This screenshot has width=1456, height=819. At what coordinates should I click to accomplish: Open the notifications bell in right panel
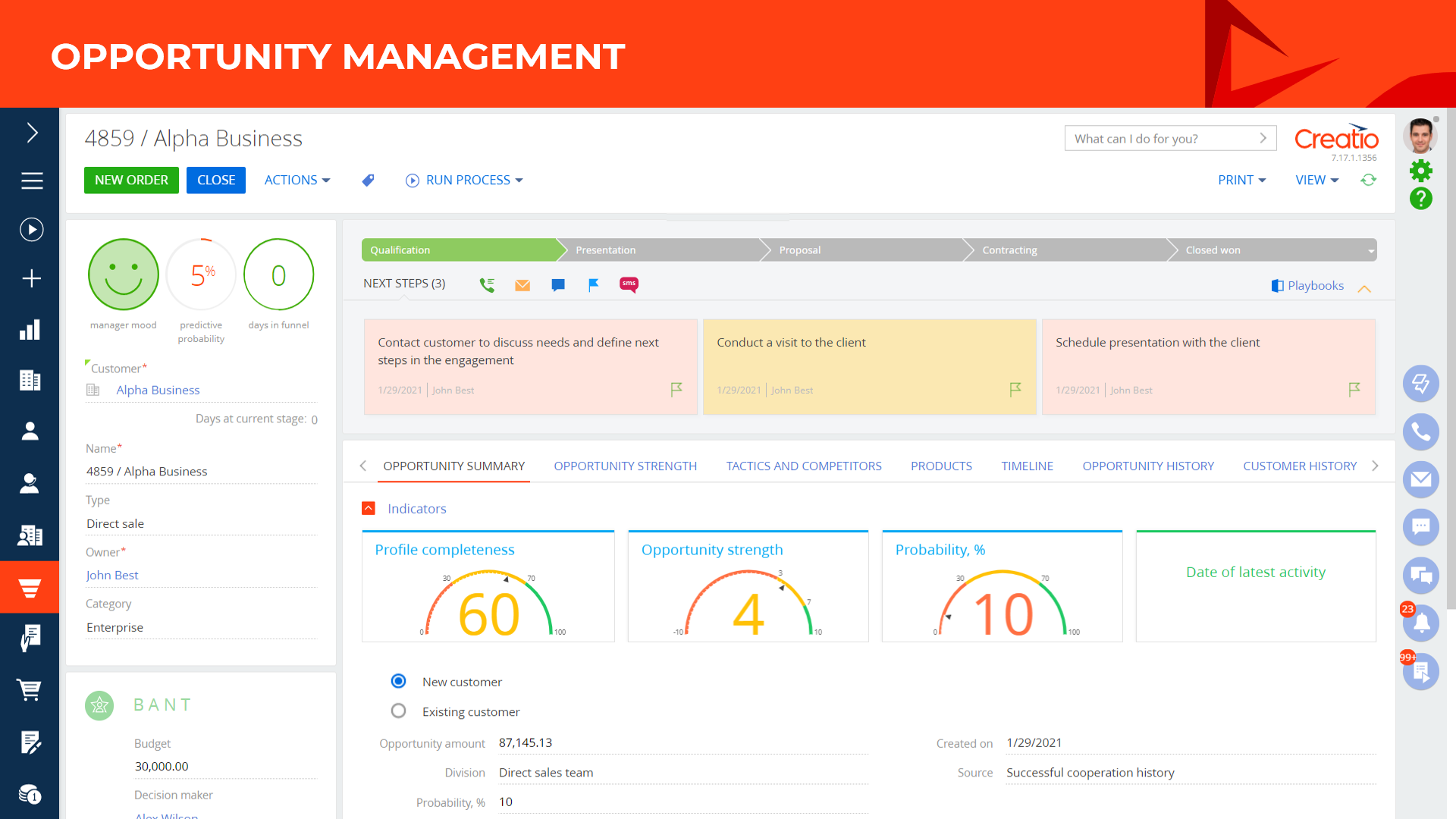[x=1421, y=623]
